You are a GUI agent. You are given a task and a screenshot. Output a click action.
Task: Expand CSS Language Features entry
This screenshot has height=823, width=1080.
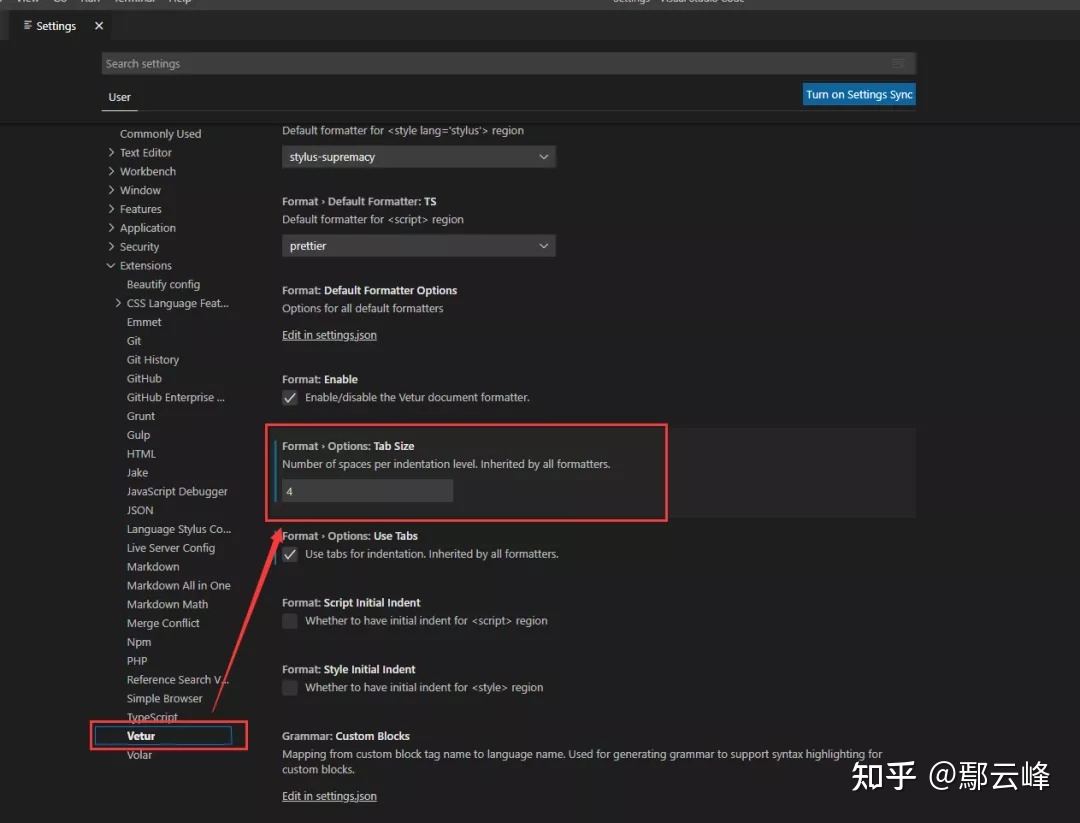pyautogui.click(x=118, y=303)
